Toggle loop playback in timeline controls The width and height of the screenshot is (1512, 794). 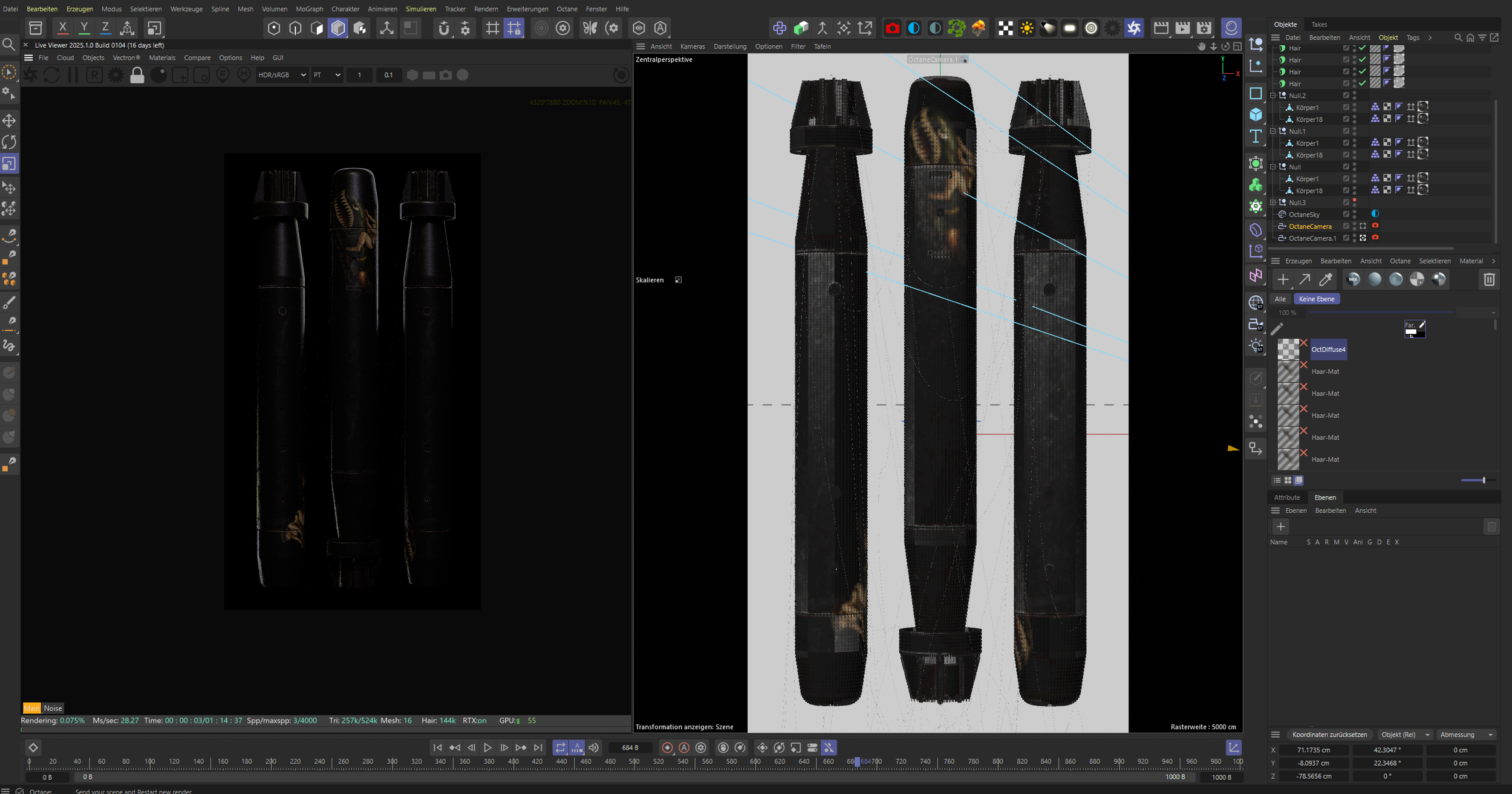pyautogui.click(x=560, y=748)
